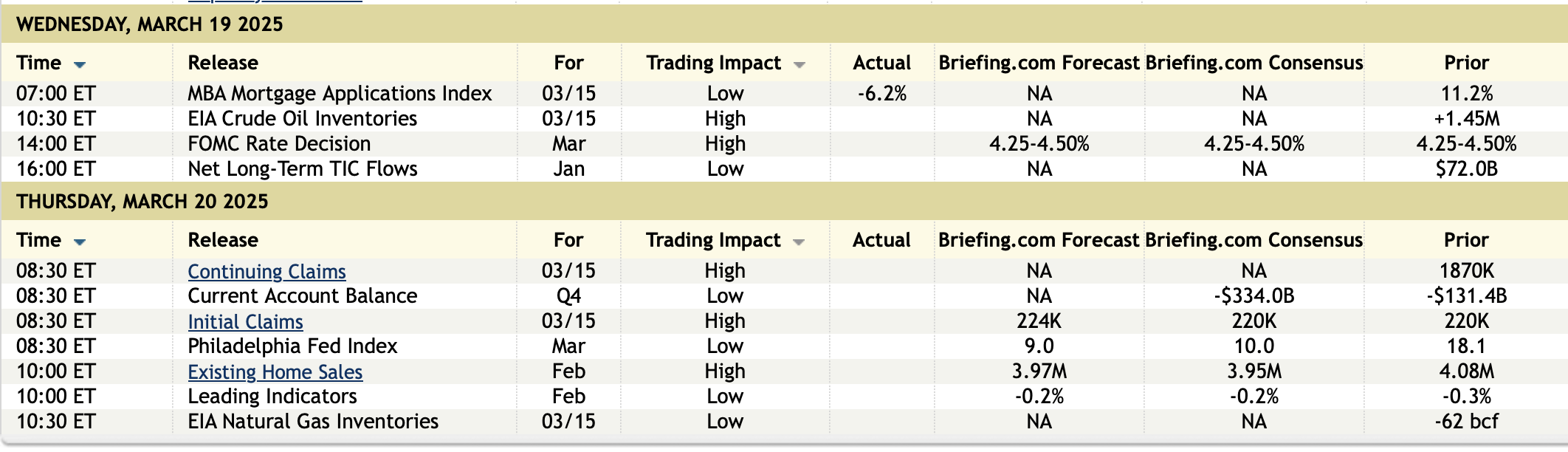The width and height of the screenshot is (1568, 452).
Task: Select the EIA Crude Oil Inventories row
Action: click(302, 119)
